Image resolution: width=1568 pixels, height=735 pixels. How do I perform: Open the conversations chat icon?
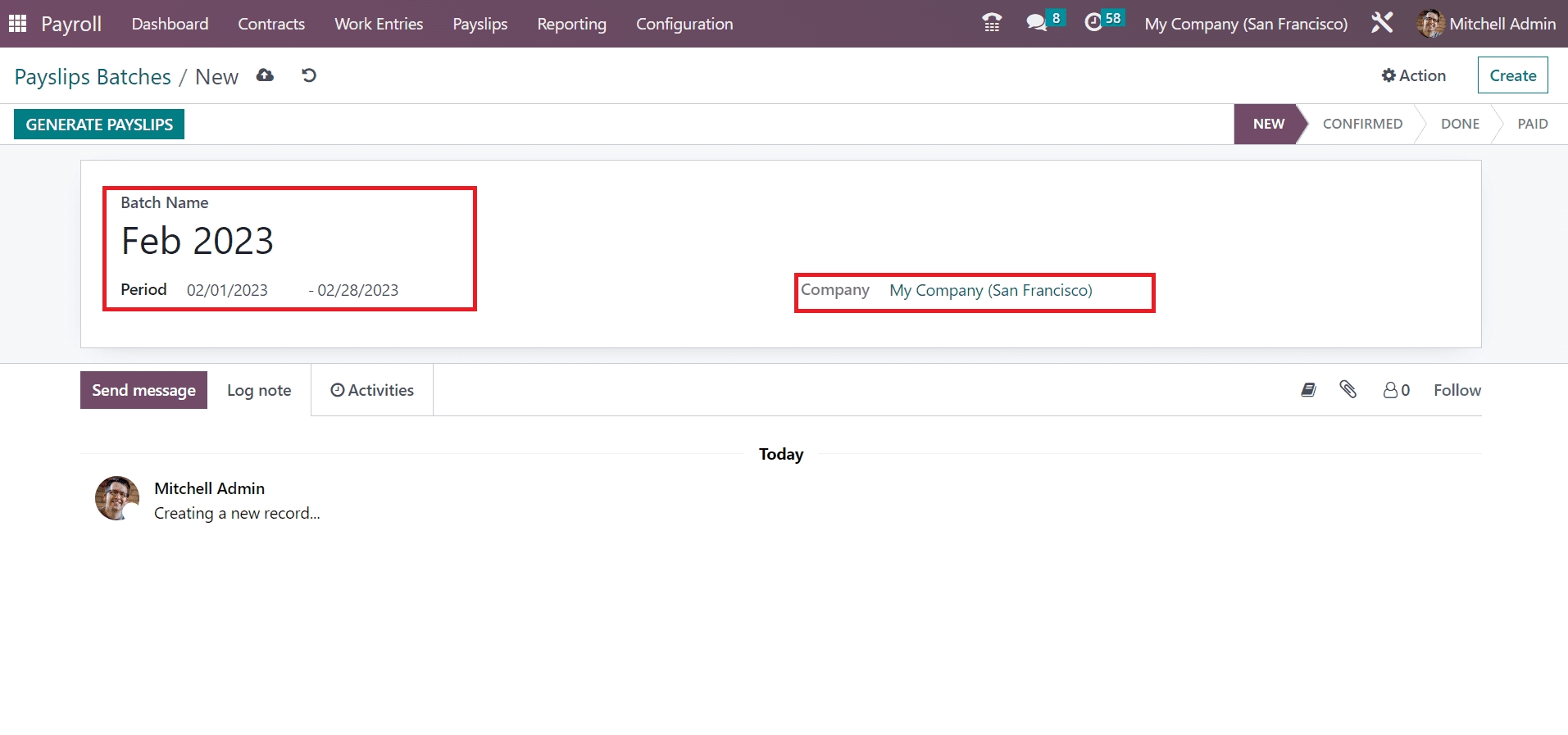(x=1037, y=23)
